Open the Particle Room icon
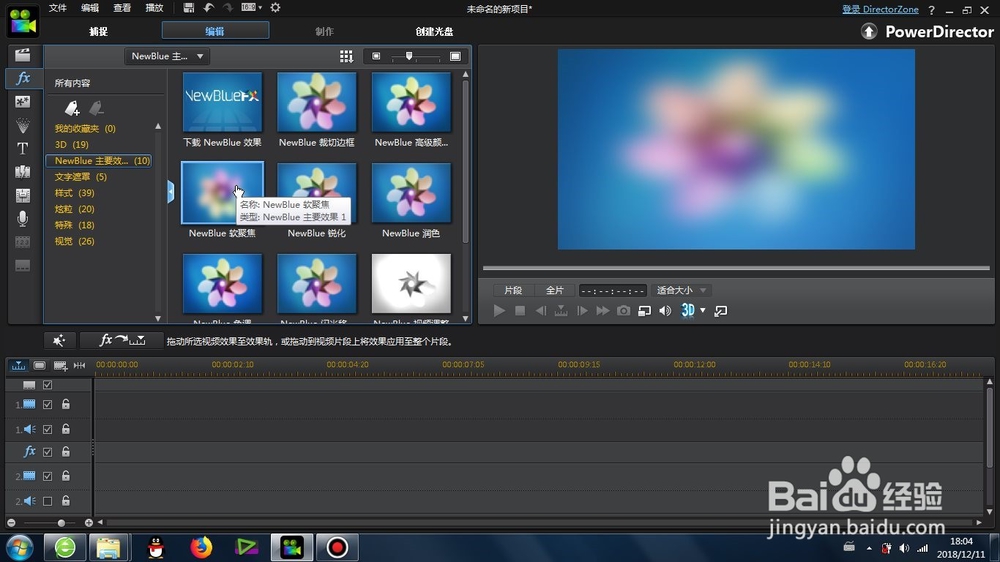 coord(22,125)
